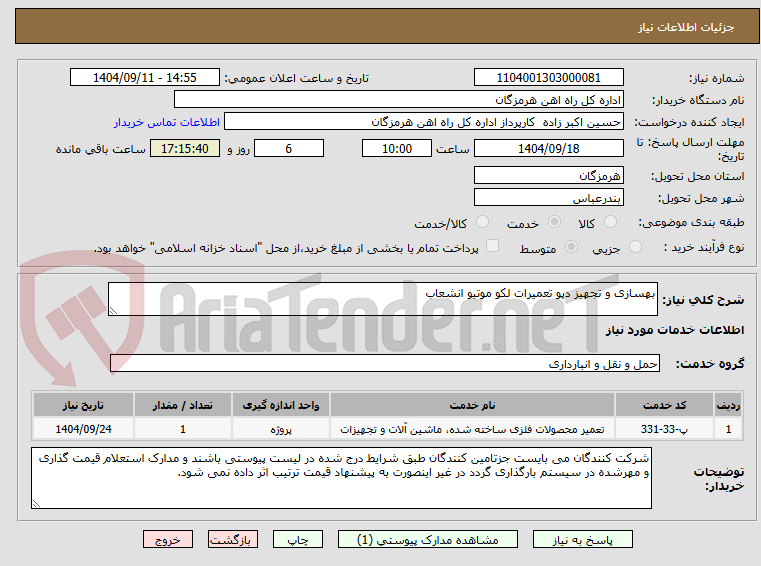Open 'مشاهده مدارک پیوستی (1)' attachments
Viewport: 761px width, 566px height.
428,539
